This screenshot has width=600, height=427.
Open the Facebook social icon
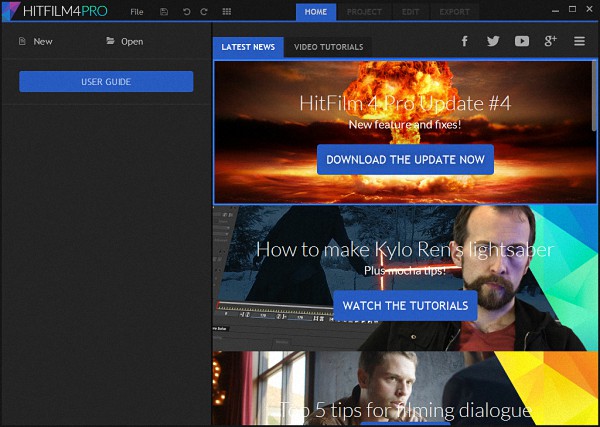point(465,41)
